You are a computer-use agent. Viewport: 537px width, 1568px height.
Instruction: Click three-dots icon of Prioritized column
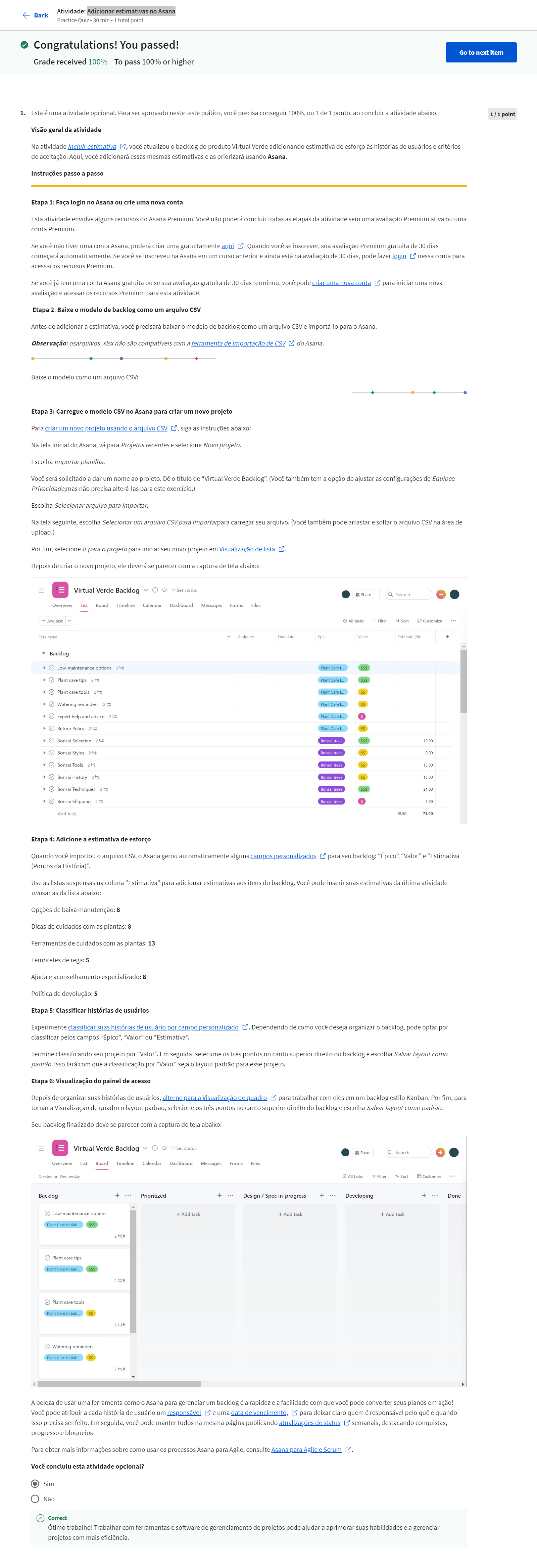click(231, 1195)
